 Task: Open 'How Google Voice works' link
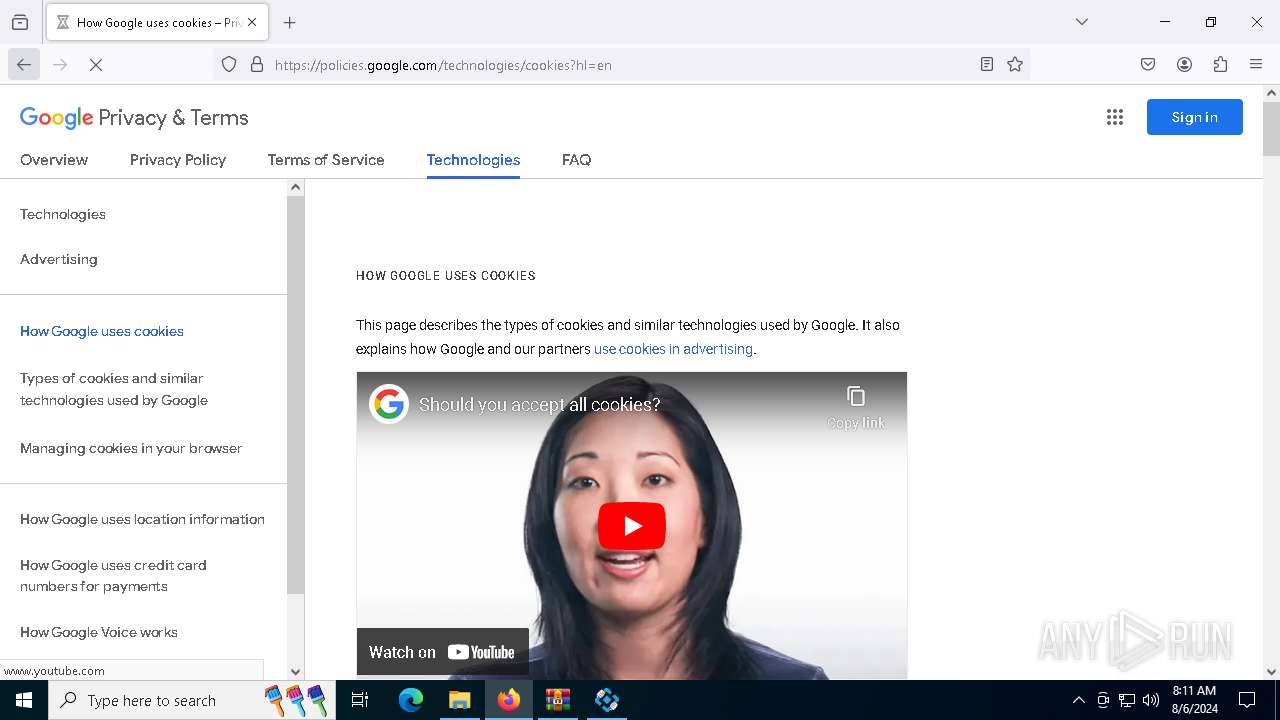coord(99,632)
